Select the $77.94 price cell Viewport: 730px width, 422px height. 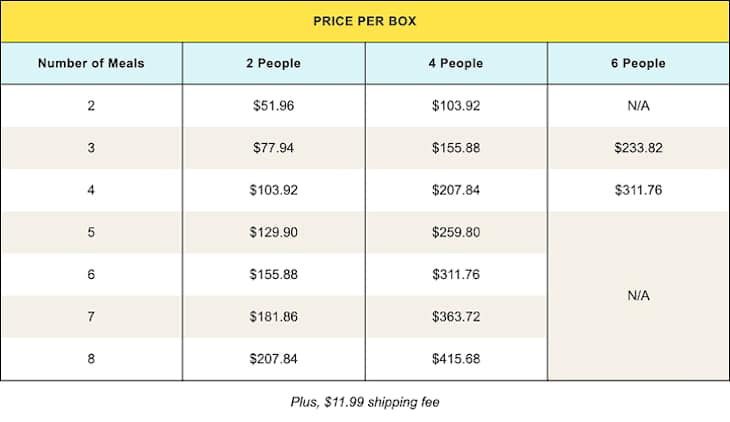273,148
